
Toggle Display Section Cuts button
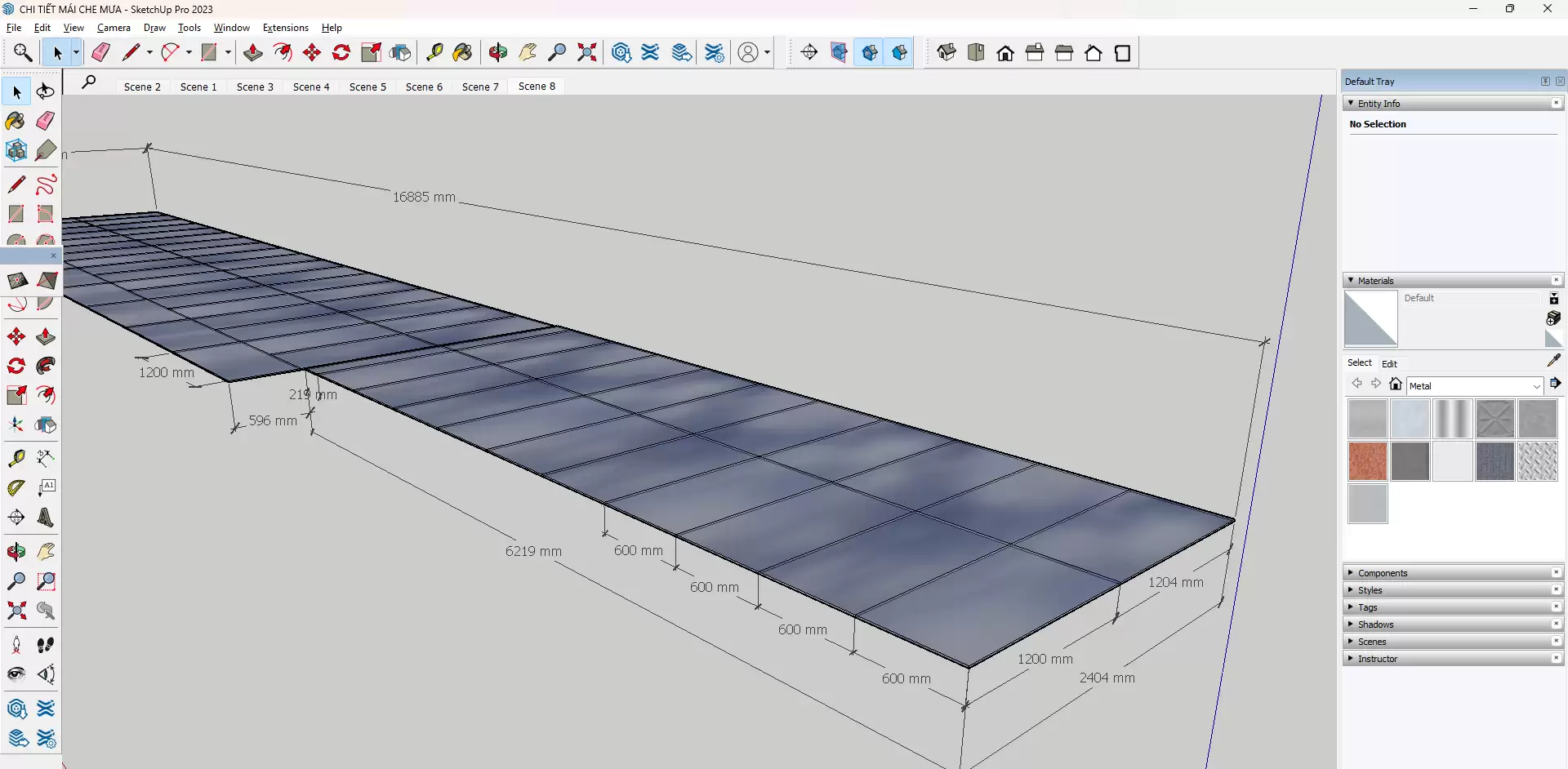coord(870,53)
